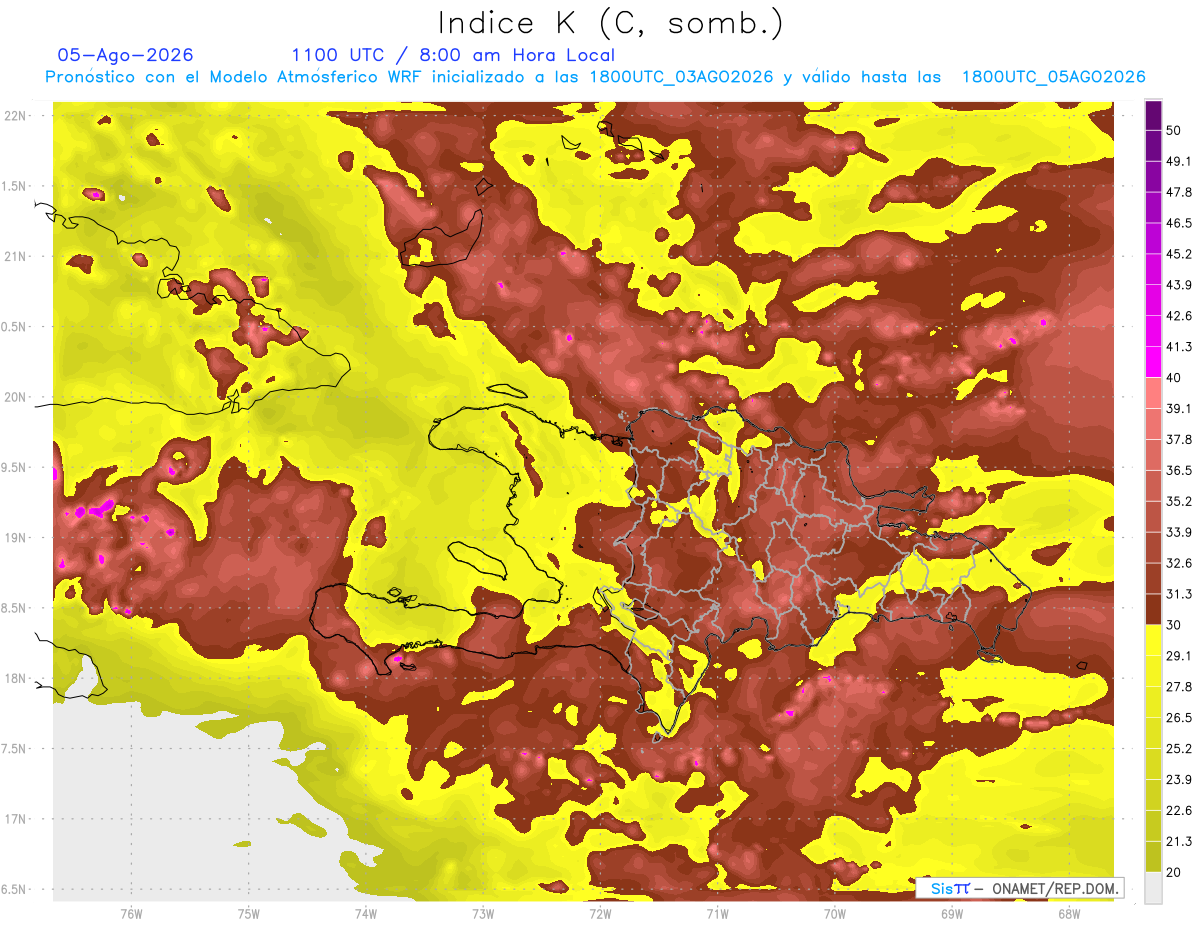The image size is (1200, 927).
Task: Click the "SisTT - ONAMET/REP.DOM." credit box
Action: click(x=1020, y=888)
